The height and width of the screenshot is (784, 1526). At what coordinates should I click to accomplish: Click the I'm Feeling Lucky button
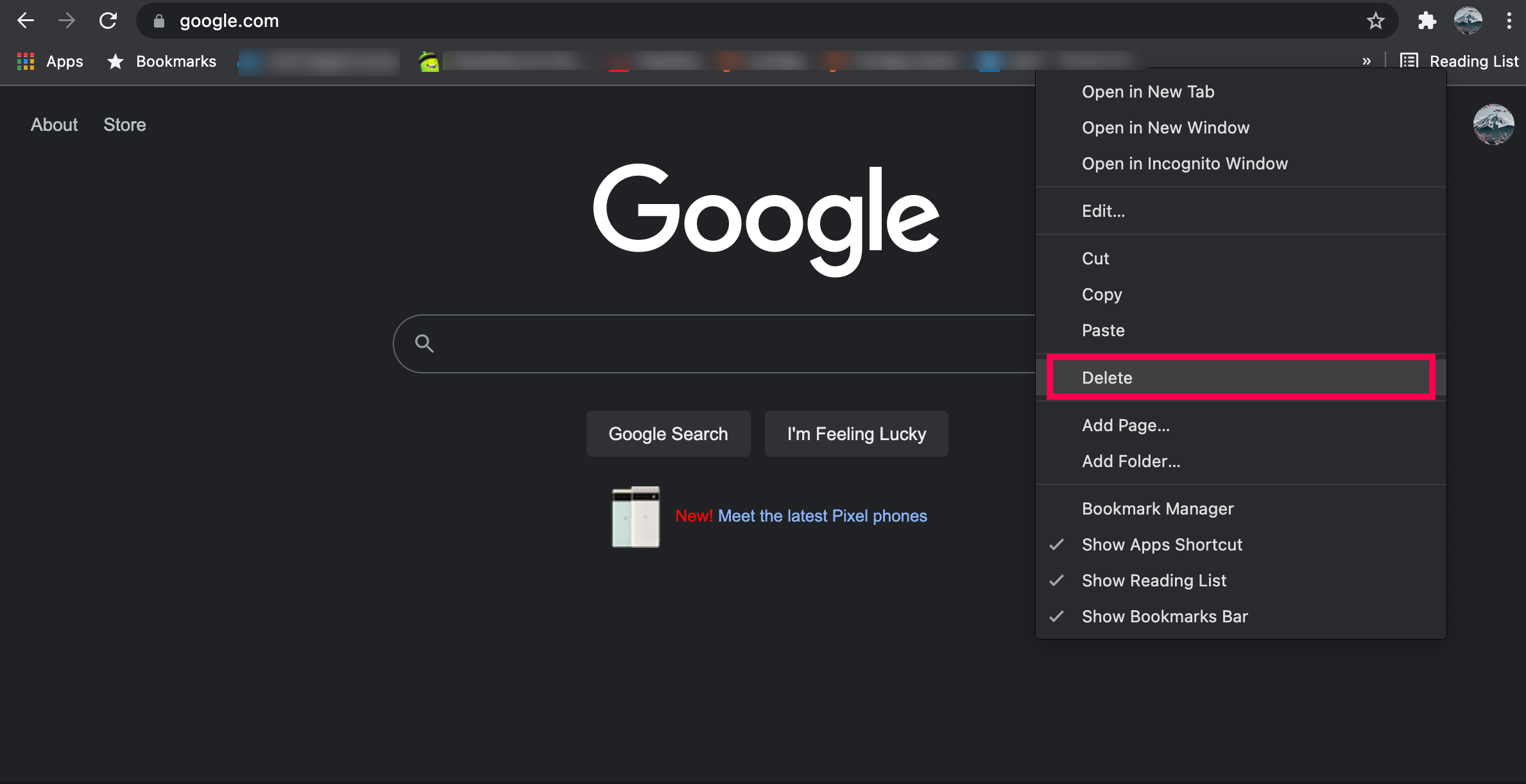point(856,434)
